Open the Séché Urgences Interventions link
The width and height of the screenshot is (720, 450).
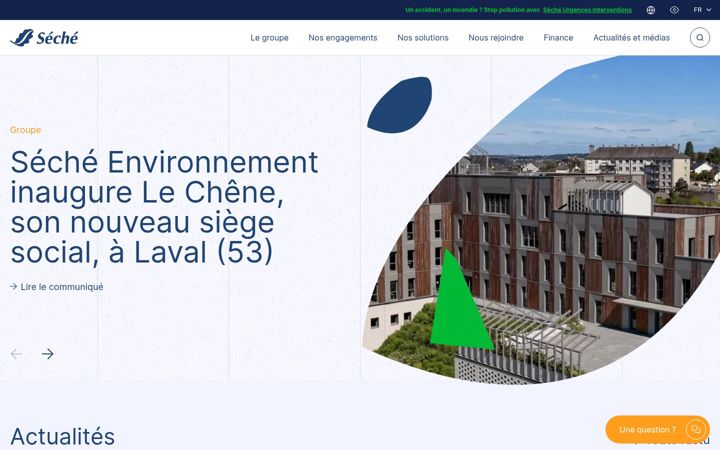587,10
